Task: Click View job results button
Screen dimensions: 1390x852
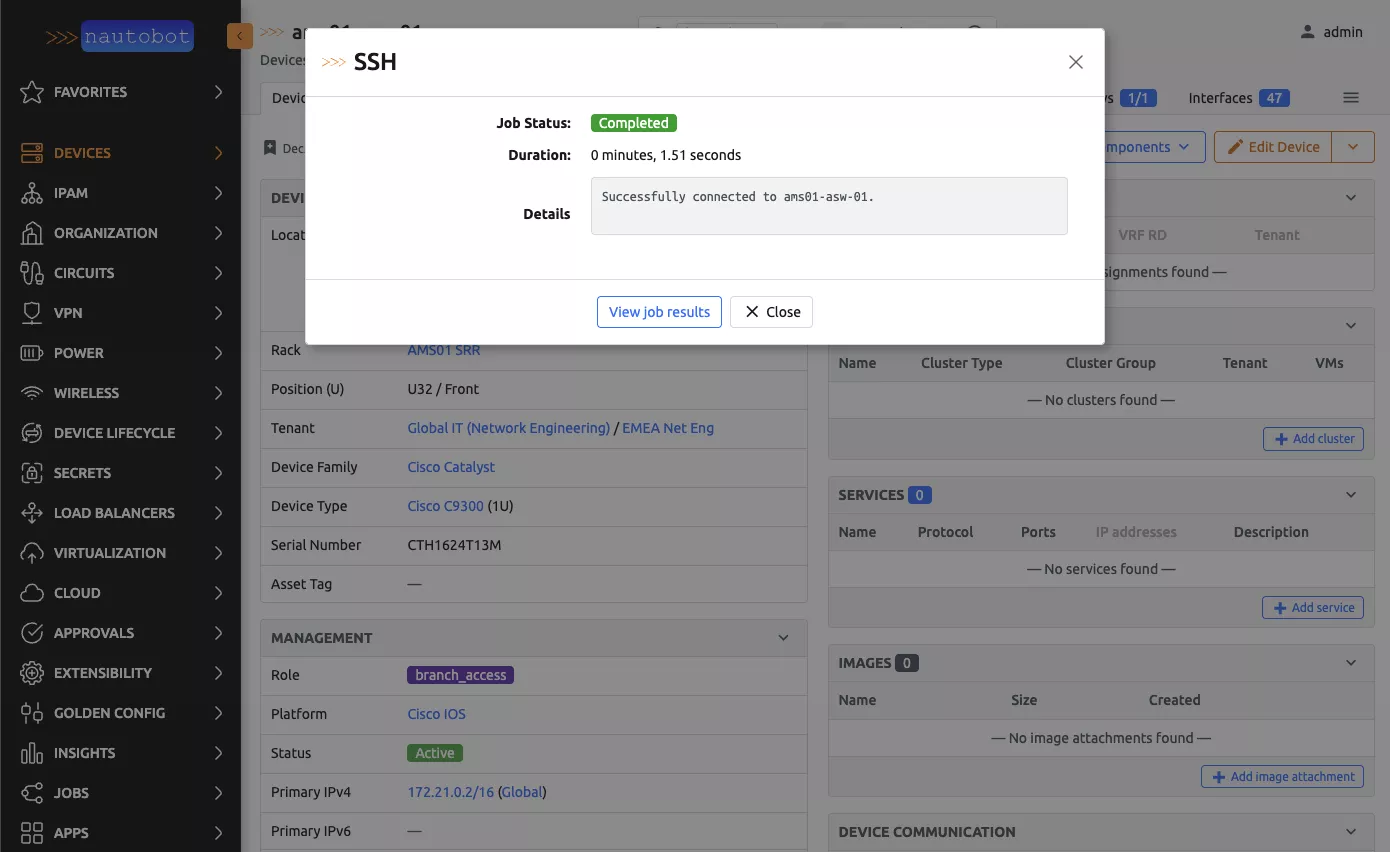Action: 659,312
